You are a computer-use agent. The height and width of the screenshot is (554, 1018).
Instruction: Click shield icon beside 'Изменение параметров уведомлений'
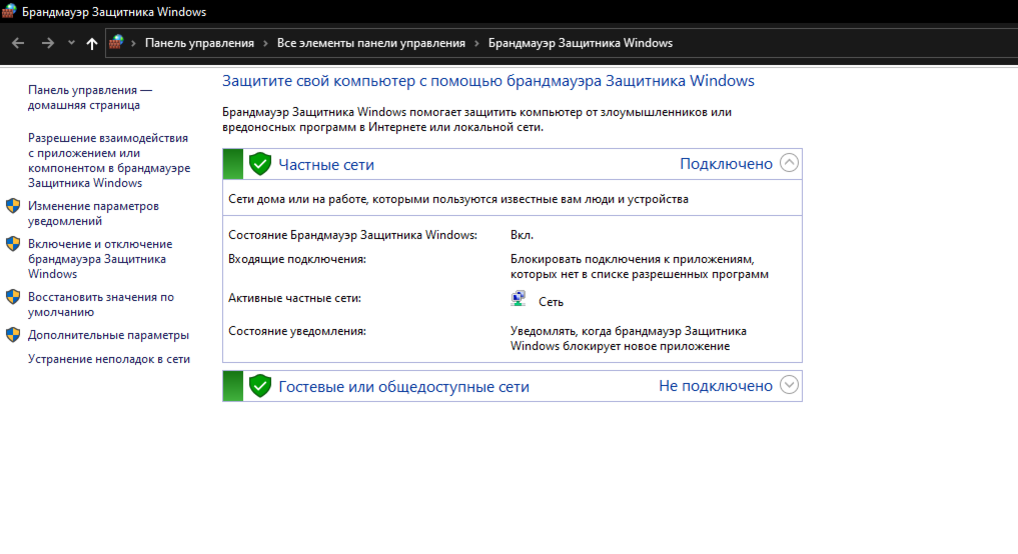pyautogui.click(x=13, y=206)
